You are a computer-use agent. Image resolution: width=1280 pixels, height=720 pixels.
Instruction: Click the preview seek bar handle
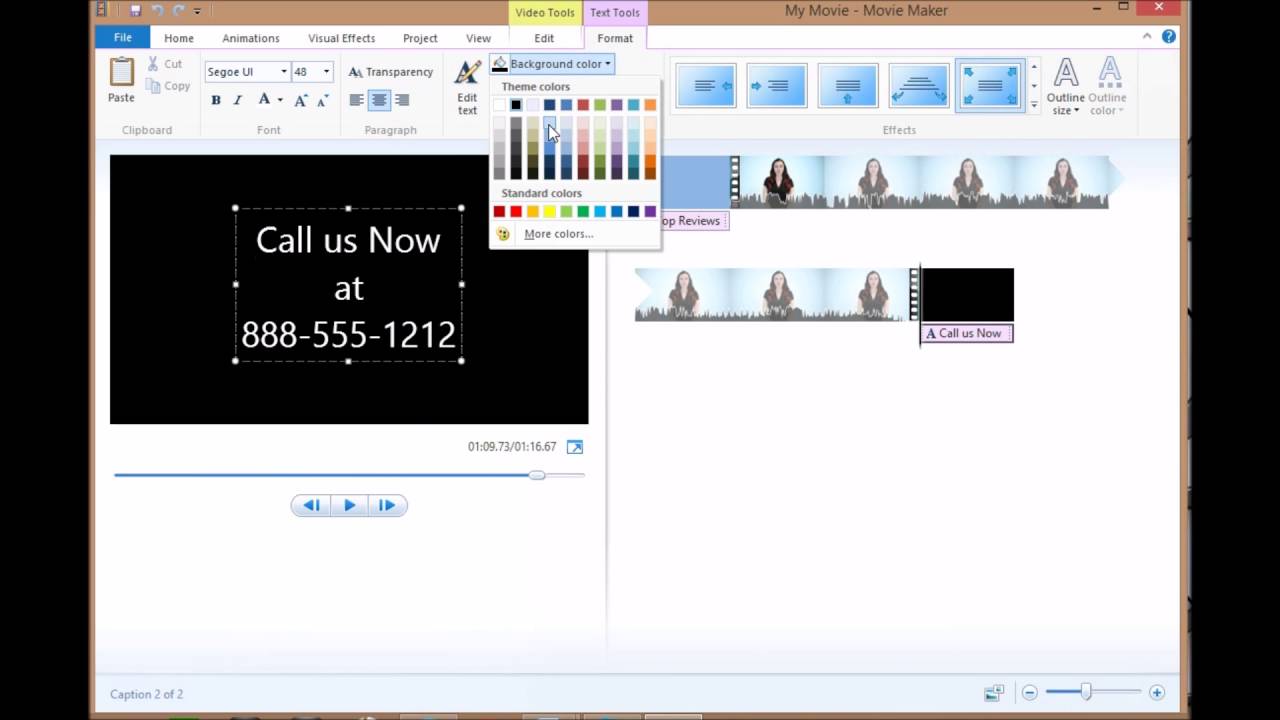[x=537, y=475]
